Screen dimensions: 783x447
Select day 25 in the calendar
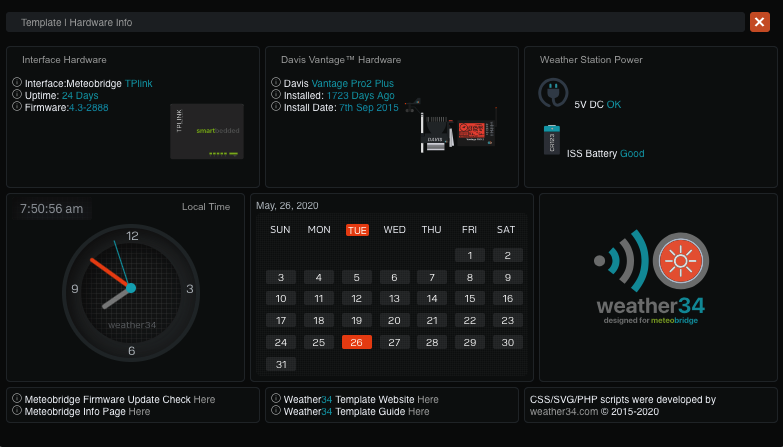(x=319, y=342)
